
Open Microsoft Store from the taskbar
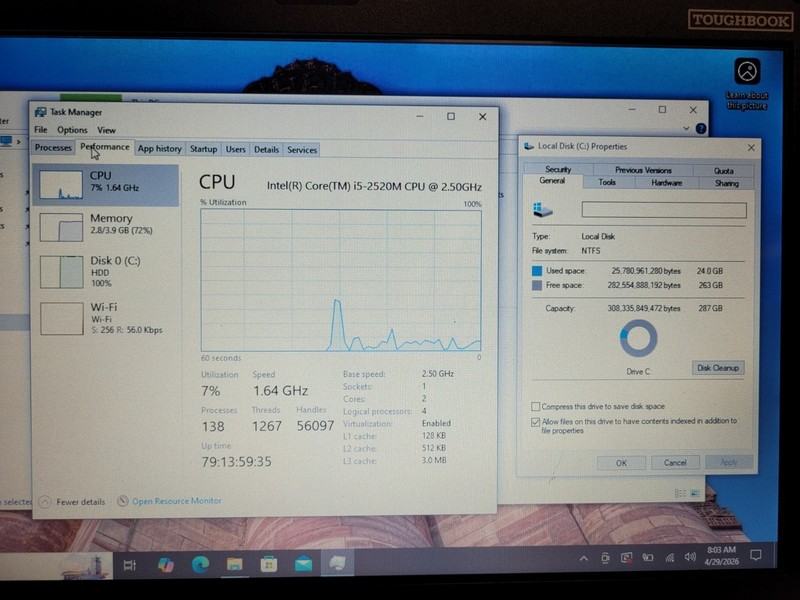click(269, 564)
